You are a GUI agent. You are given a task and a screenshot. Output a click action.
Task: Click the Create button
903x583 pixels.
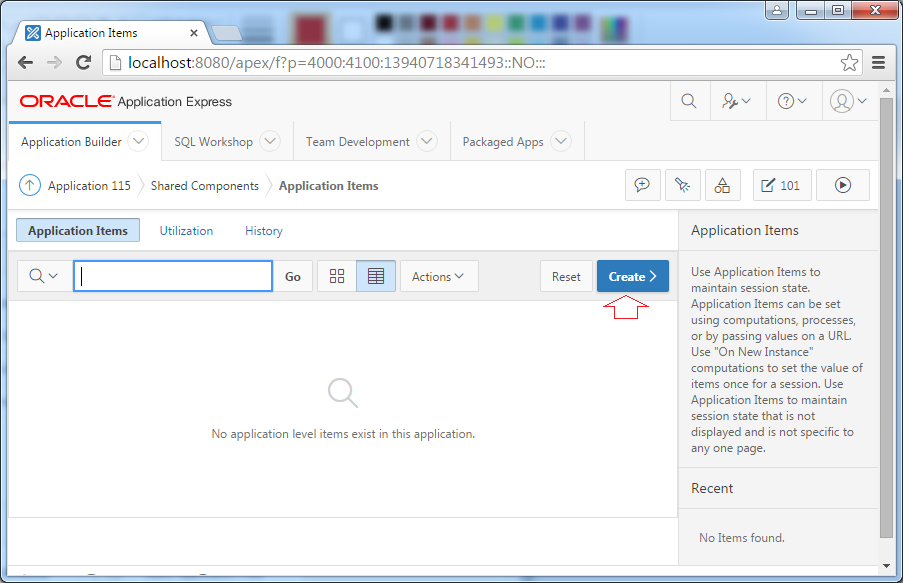(x=632, y=277)
